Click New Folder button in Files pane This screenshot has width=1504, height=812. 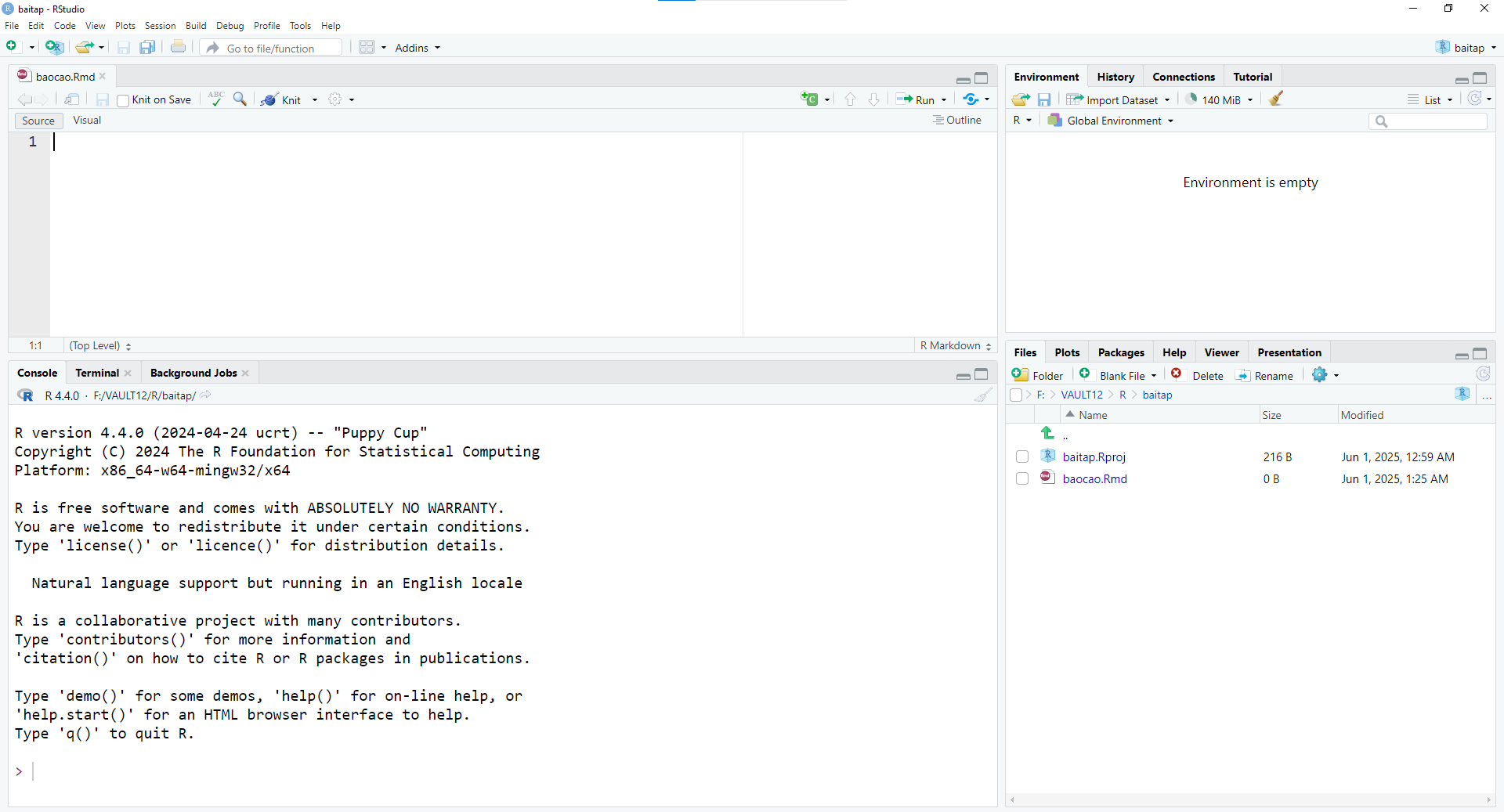pos(1037,375)
